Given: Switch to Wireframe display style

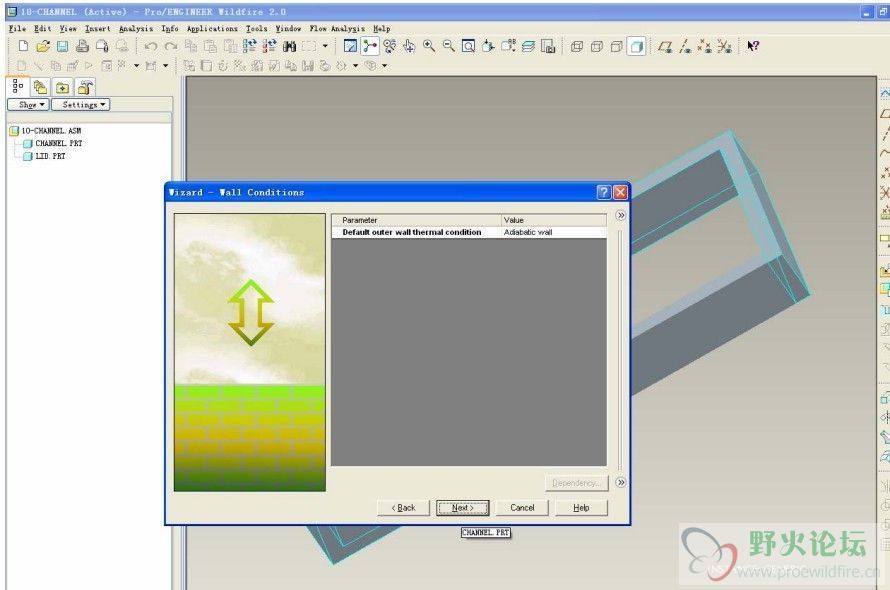Looking at the screenshot, I should click(x=577, y=46).
